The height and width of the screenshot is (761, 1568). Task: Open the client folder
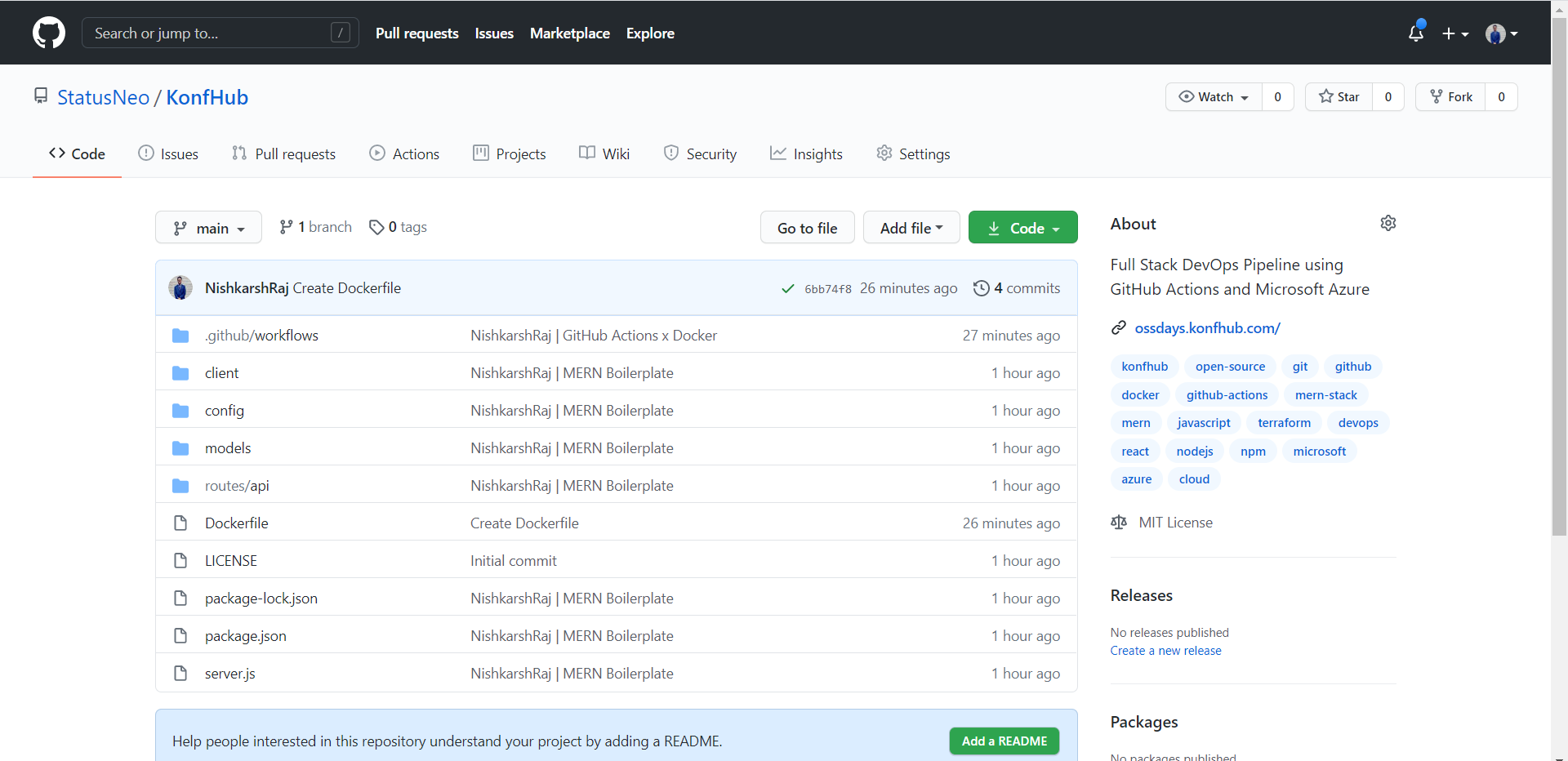(221, 372)
